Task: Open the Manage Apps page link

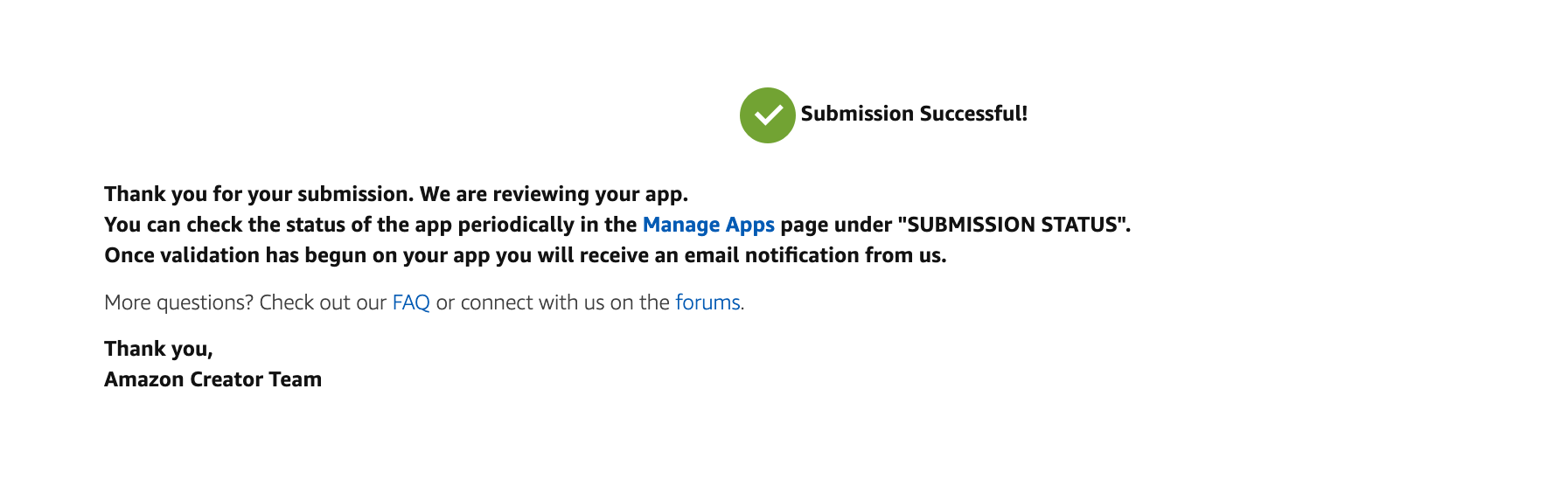Action: [x=708, y=225]
